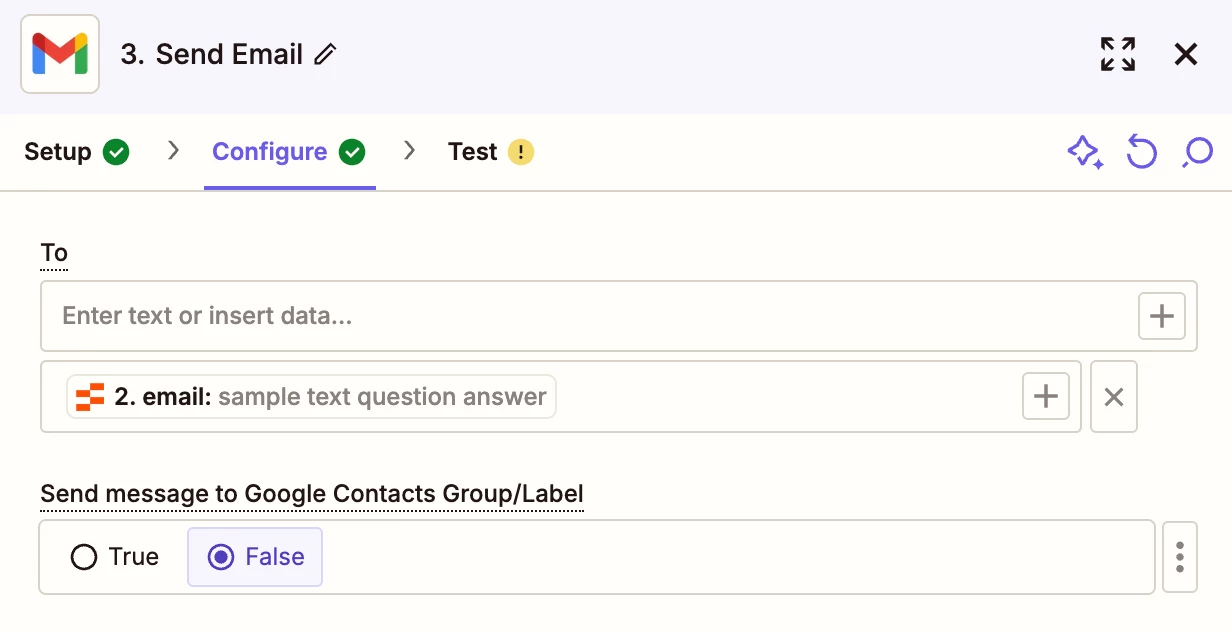
Task: Click the '2. email' mapped data pill
Action: pos(311,397)
